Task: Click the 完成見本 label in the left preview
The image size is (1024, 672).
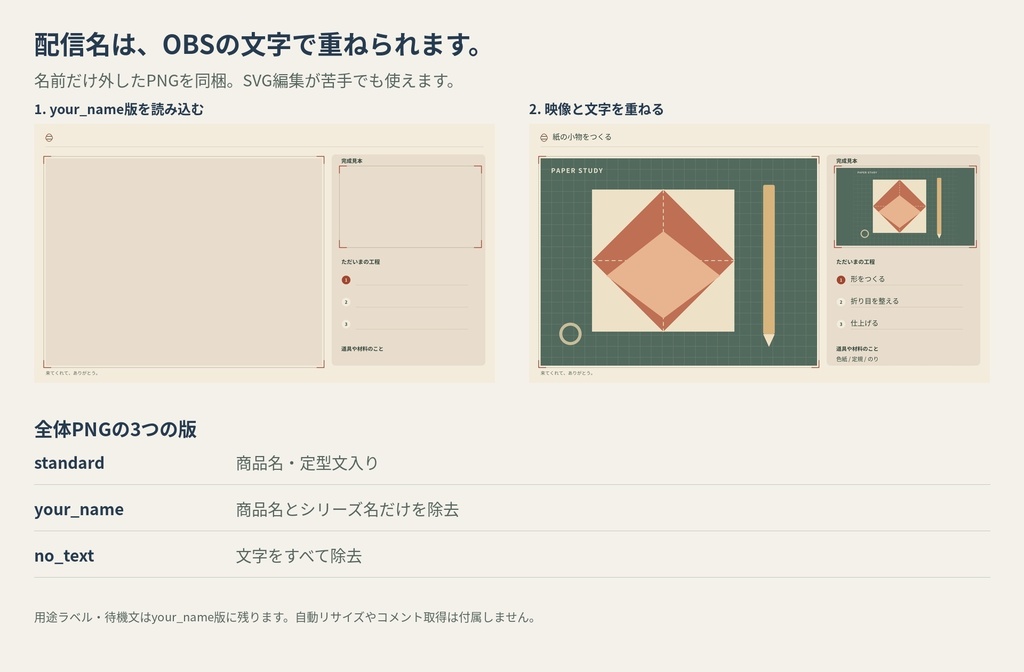Action: (x=351, y=161)
